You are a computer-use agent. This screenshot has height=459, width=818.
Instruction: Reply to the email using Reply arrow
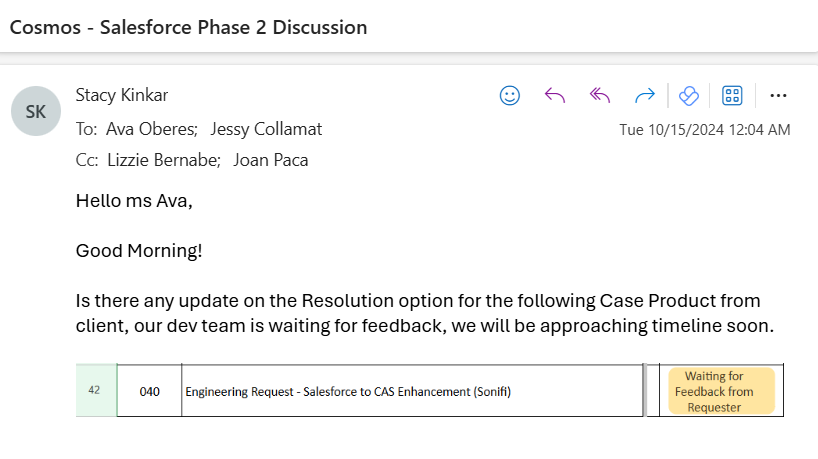click(555, 96)
